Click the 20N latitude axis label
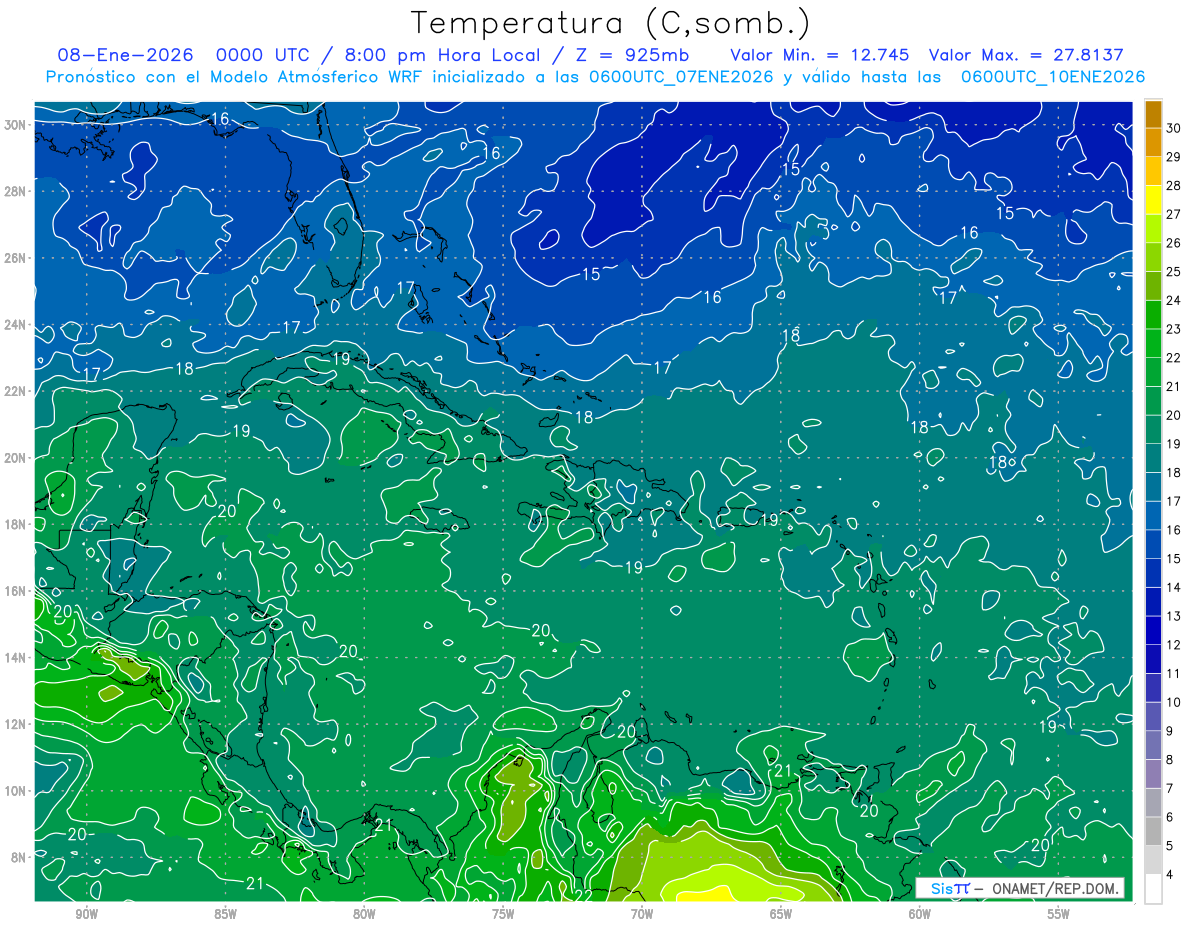 pos(17,458)
